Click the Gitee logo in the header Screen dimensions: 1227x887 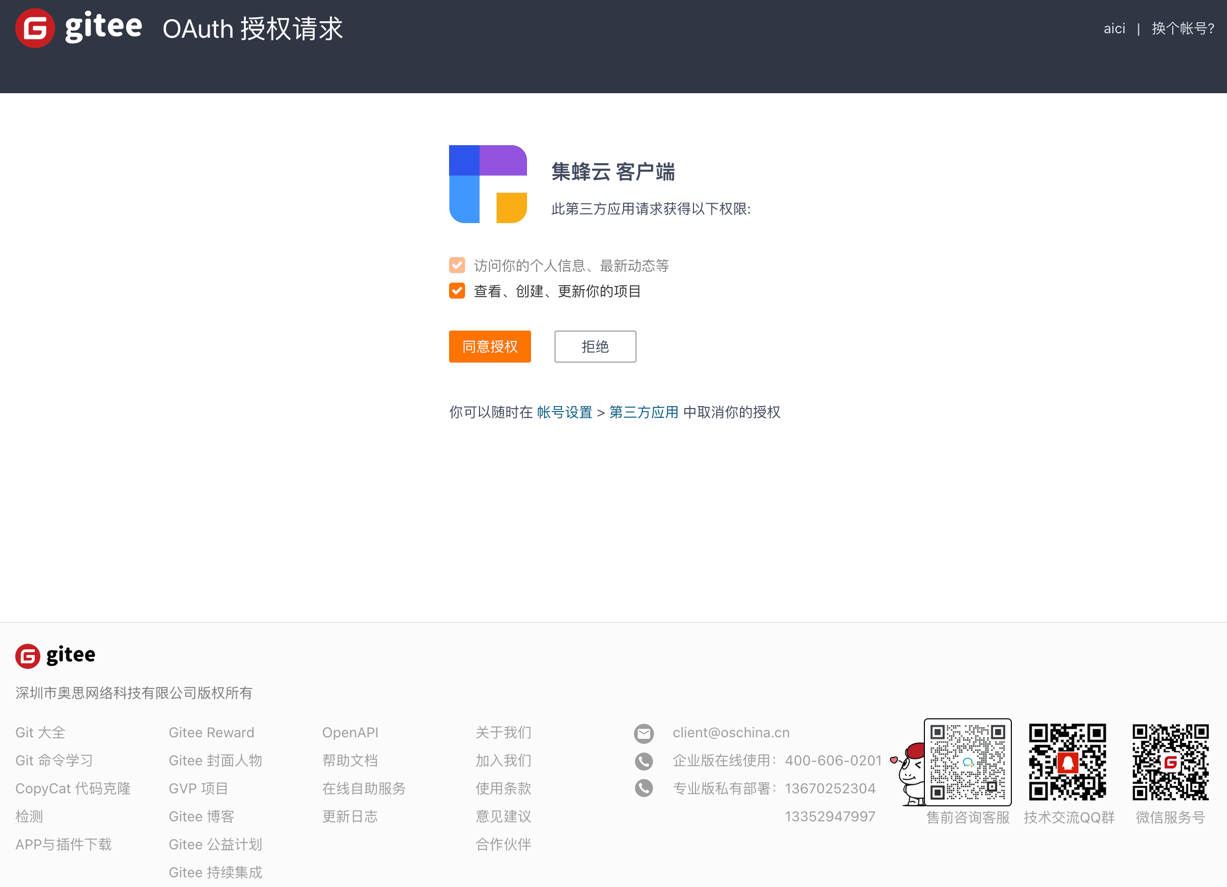79,28
